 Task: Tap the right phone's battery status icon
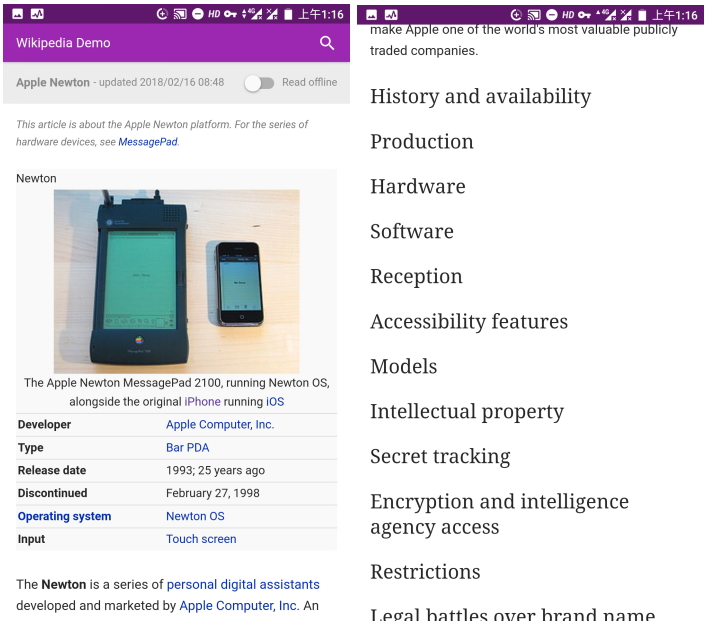pyautogui.click(x=643, y=15)
